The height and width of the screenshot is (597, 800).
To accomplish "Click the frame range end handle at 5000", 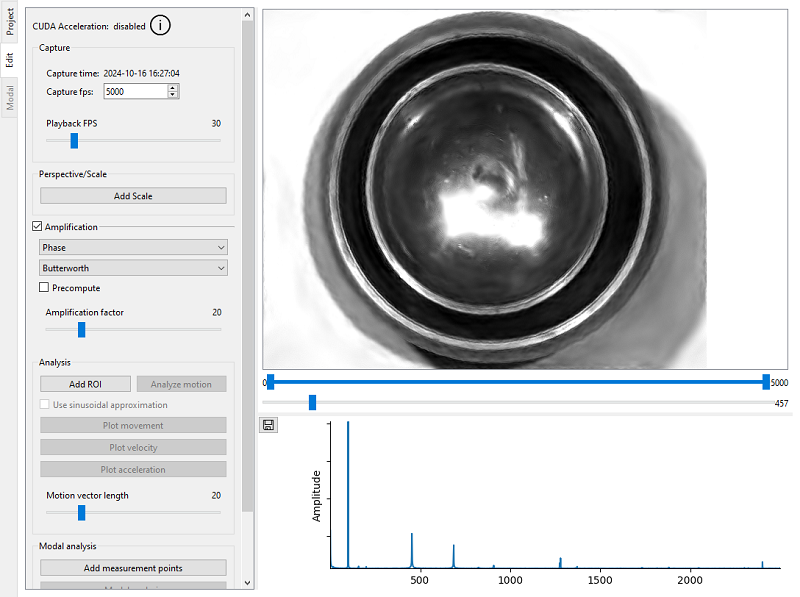I will [766, 382].
